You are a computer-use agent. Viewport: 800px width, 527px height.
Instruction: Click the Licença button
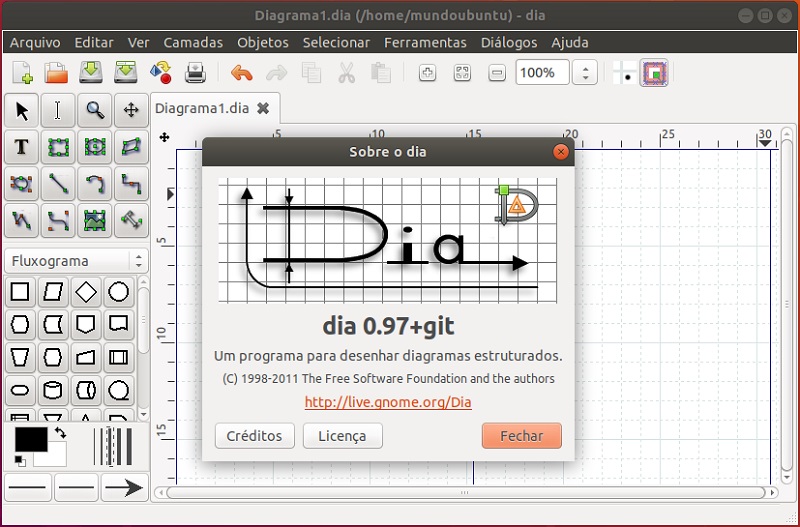[x=342, y=436]
